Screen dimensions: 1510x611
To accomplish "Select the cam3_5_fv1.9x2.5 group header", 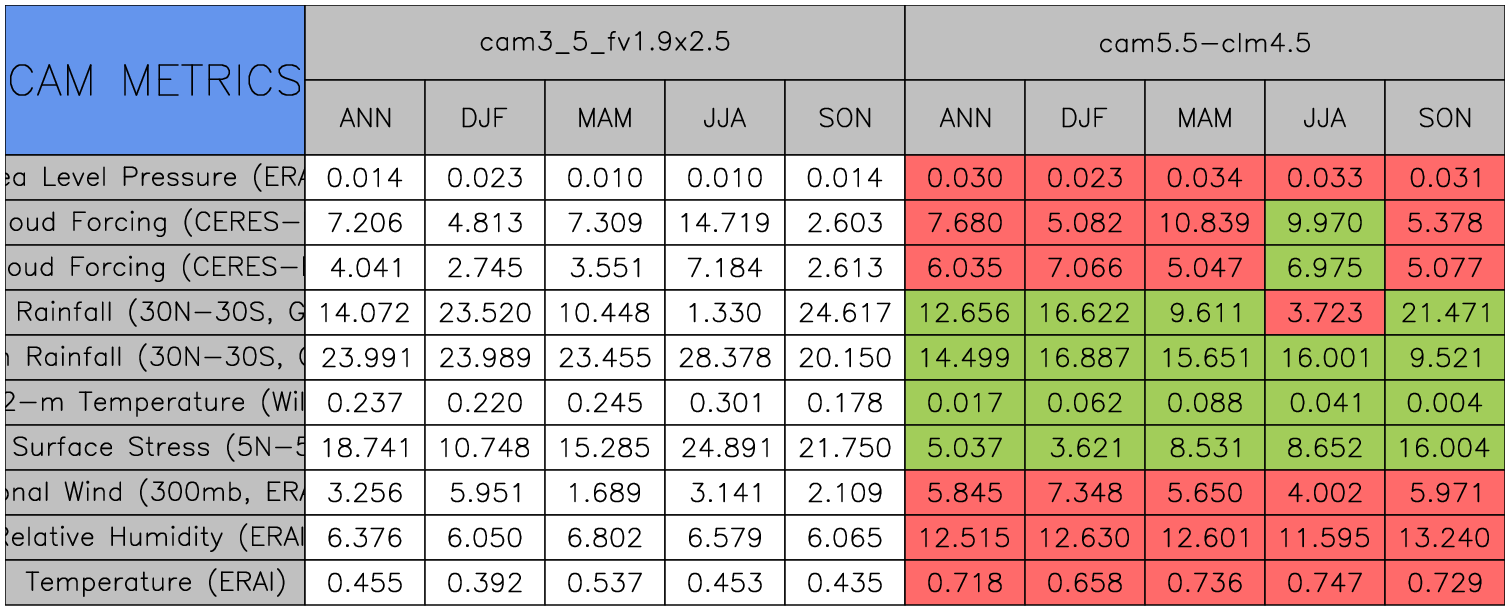I will [604, 43].
